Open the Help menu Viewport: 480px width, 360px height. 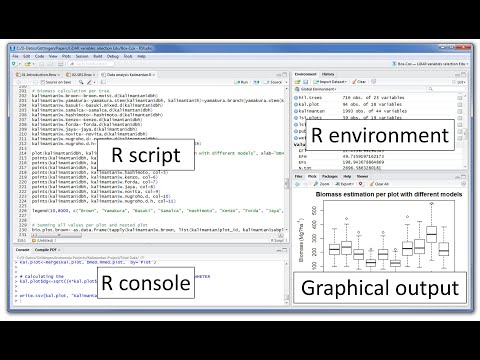click(141, 56)
